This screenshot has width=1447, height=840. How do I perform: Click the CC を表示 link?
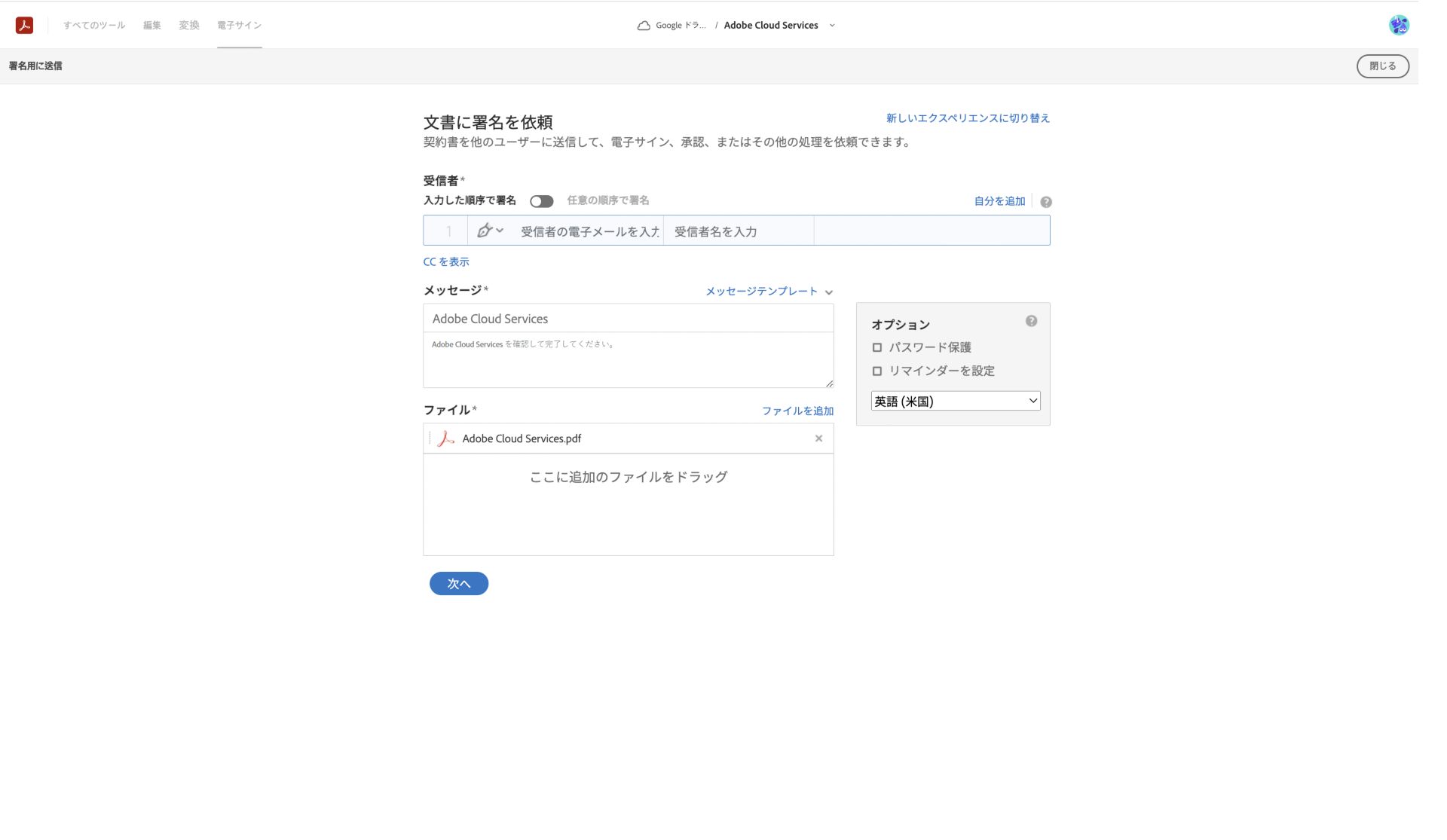coord(446,262)
